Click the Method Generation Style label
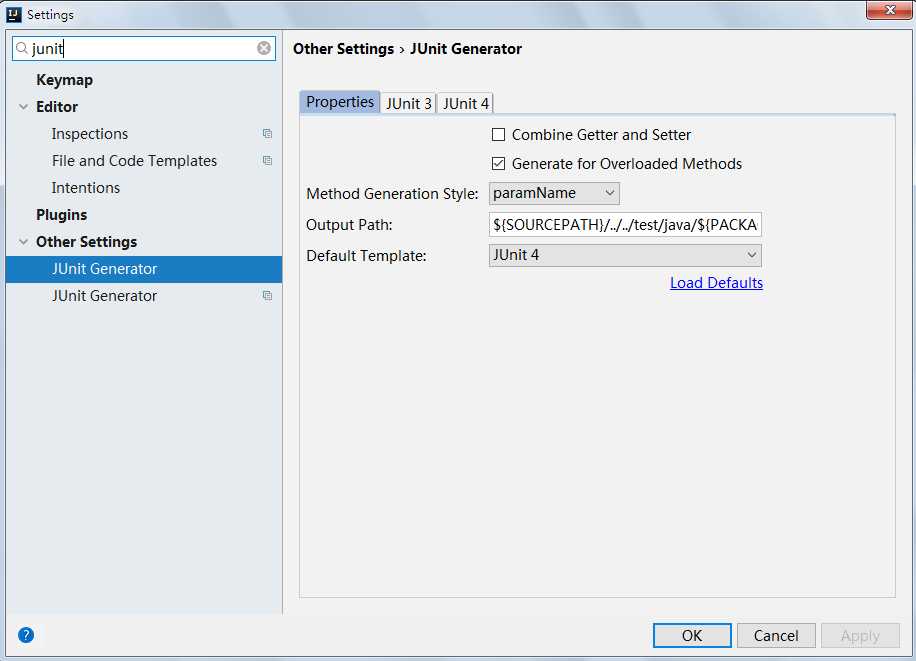 (392, 193)
